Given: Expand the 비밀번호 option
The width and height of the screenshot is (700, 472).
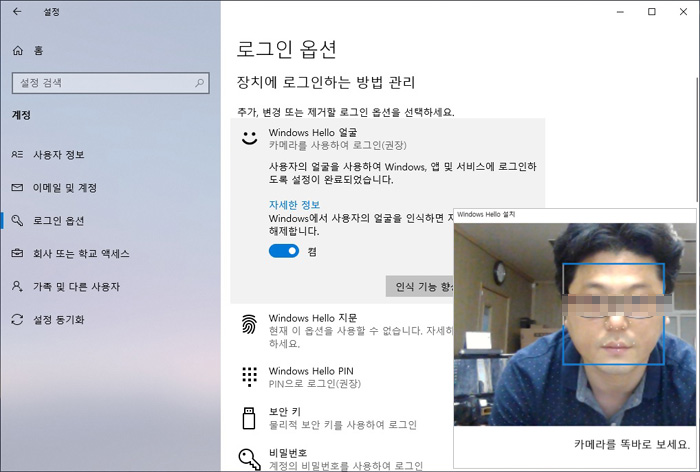Looking at the screenshot, I should [342, 459].
